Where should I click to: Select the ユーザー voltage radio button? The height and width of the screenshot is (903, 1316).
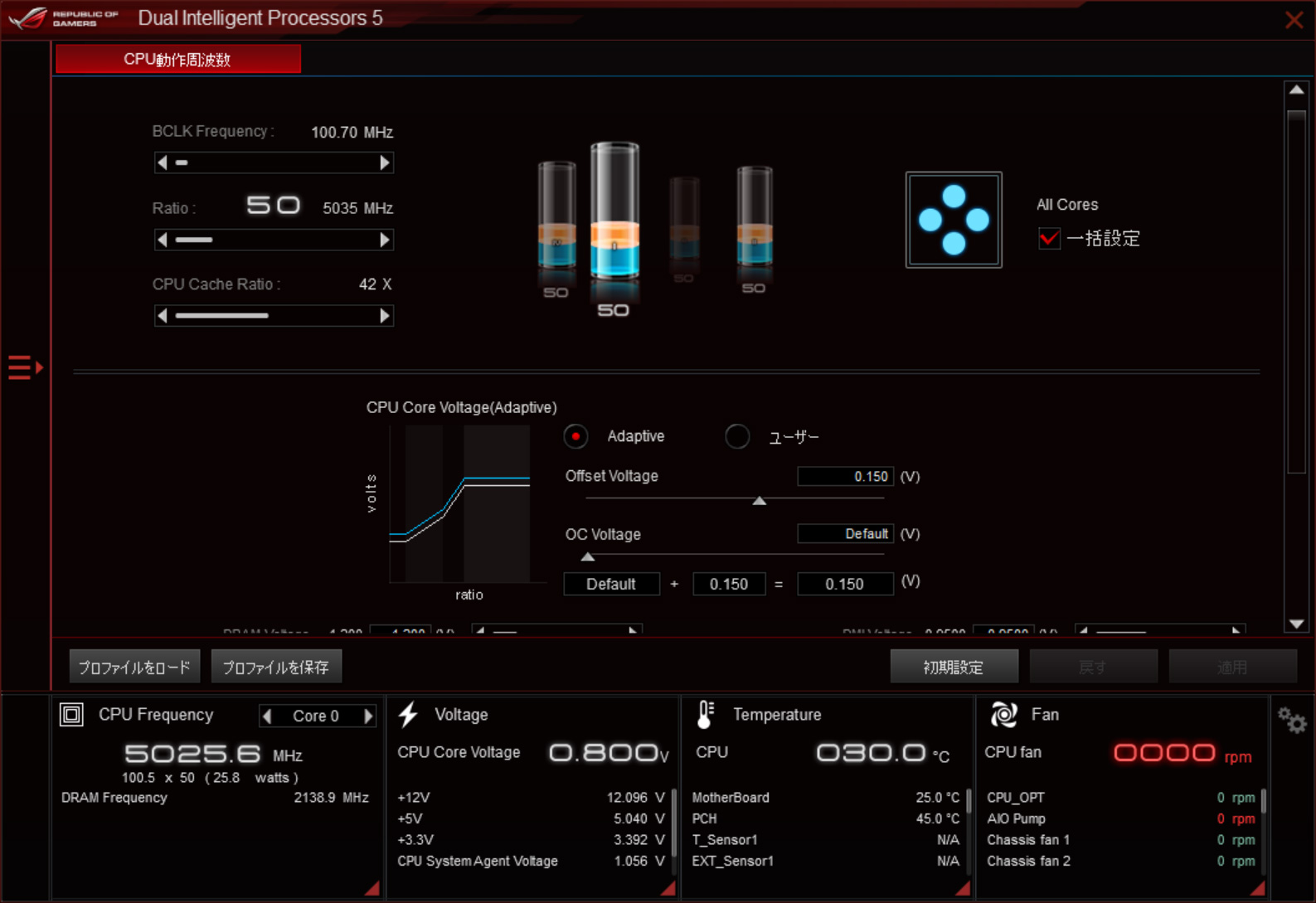click(x=737, y=436)
